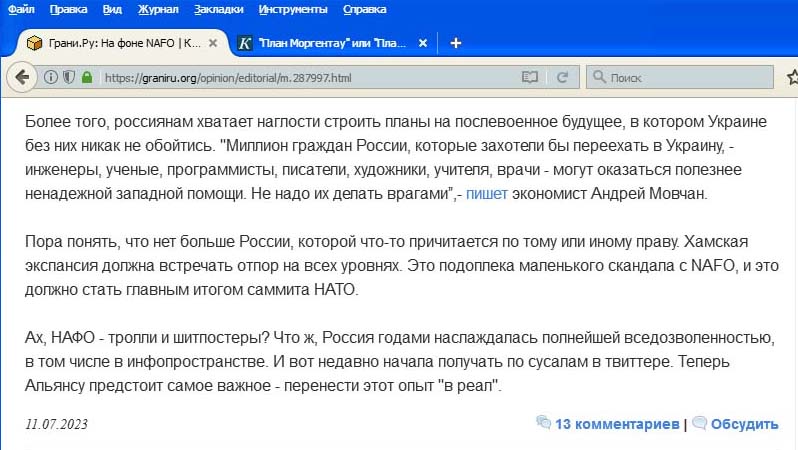The width and height of the screenshot is (798, 450).
Task: Click the K favicon on second tab
Action: click(x=245, y=43)
